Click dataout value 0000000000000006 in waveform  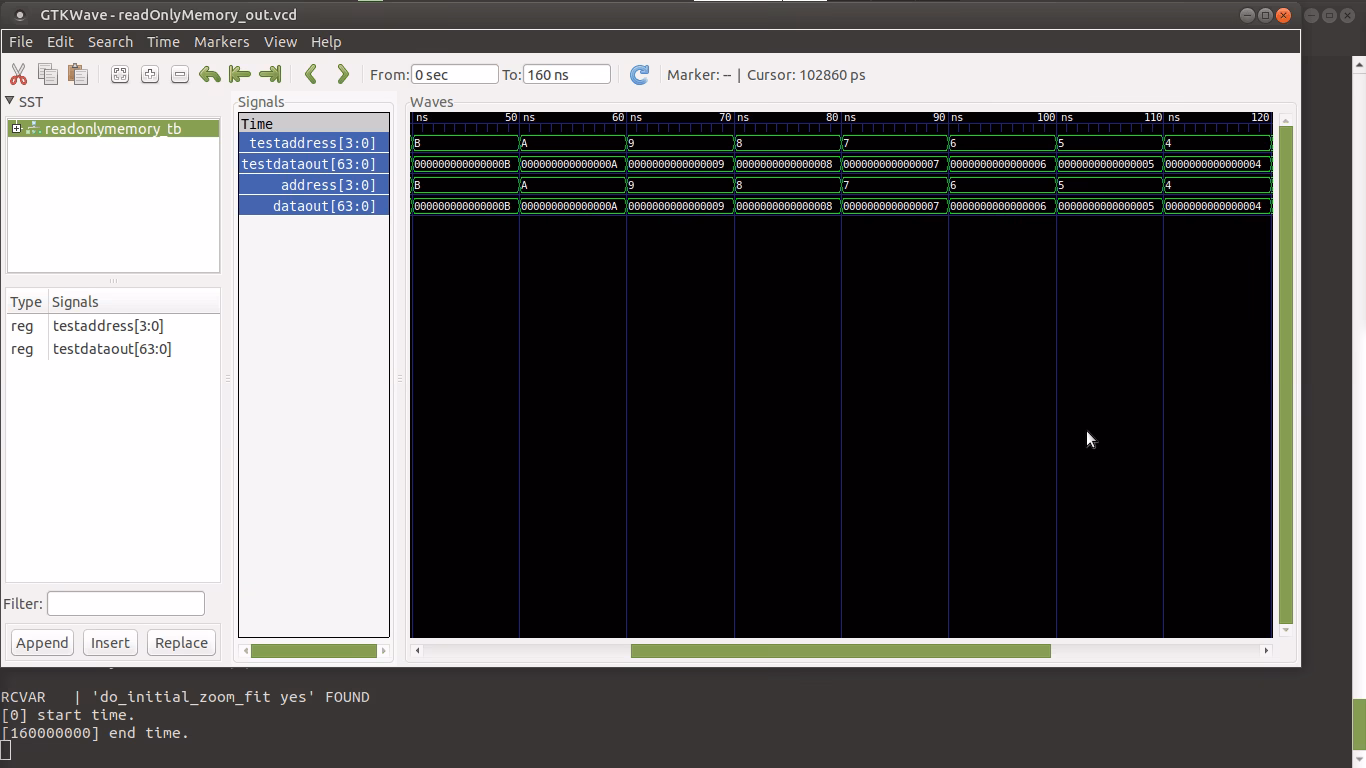pyautogui.click(x=998, y=206)
